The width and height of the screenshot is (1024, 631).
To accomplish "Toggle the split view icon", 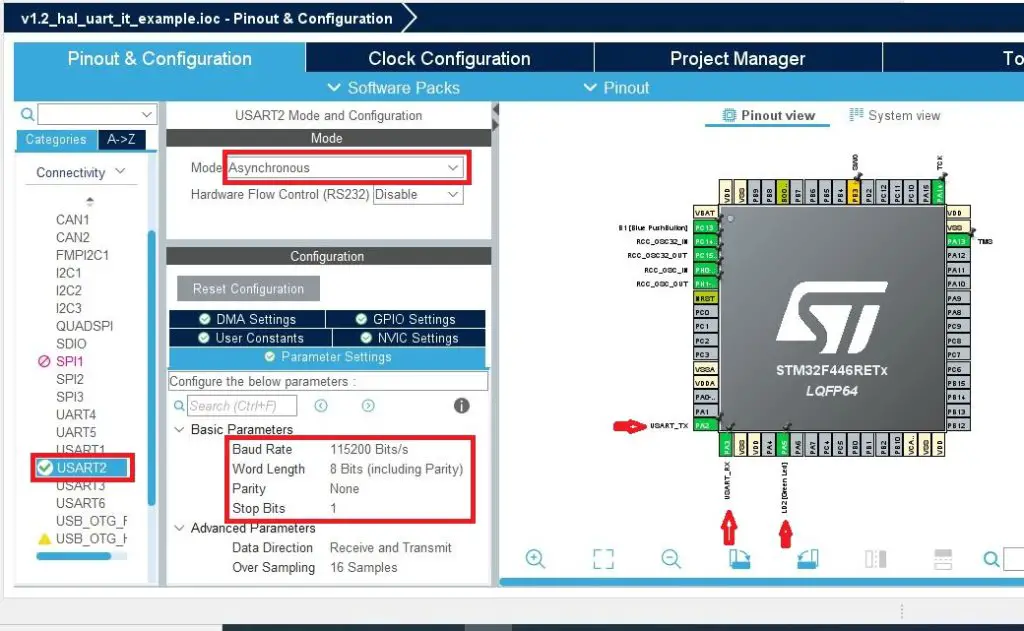I will (875, 558).
